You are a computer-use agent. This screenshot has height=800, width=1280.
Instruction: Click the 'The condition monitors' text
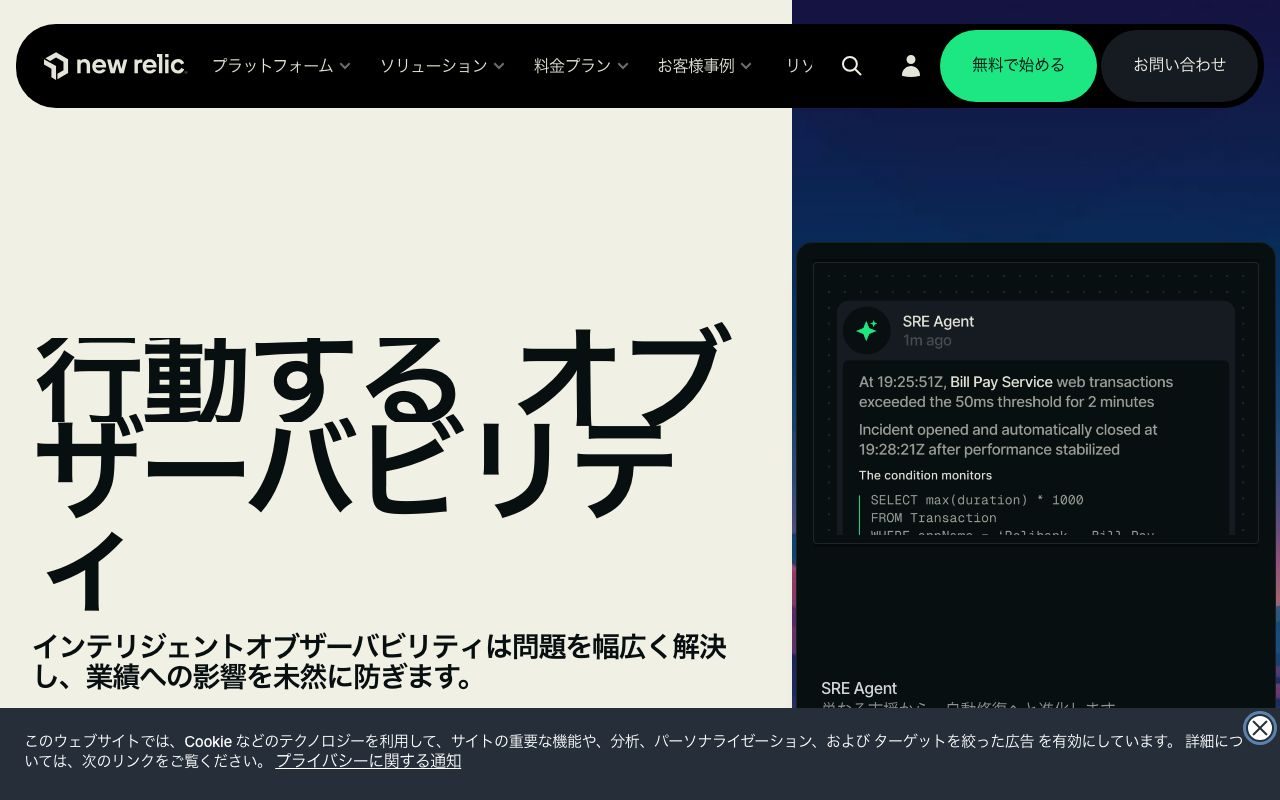pos(925,475)
